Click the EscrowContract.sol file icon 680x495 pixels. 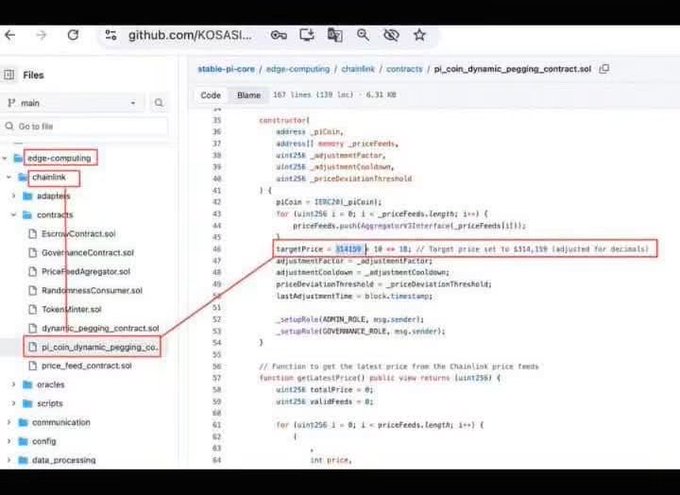[33, 234]
